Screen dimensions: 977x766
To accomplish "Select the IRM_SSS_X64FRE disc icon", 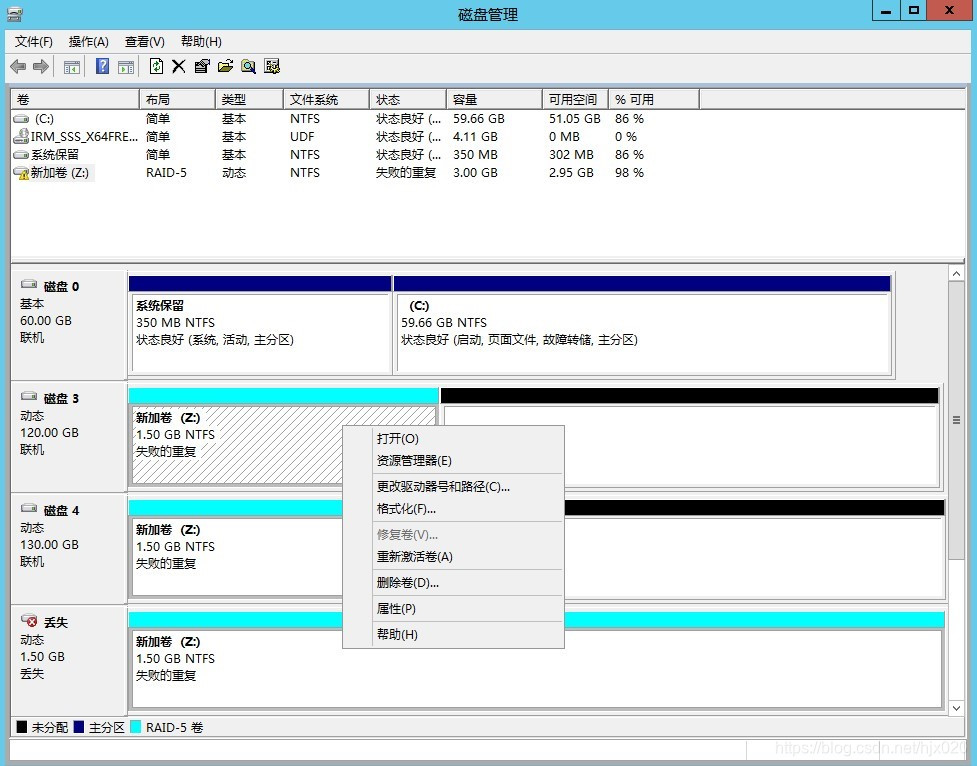I will point(21,136).
